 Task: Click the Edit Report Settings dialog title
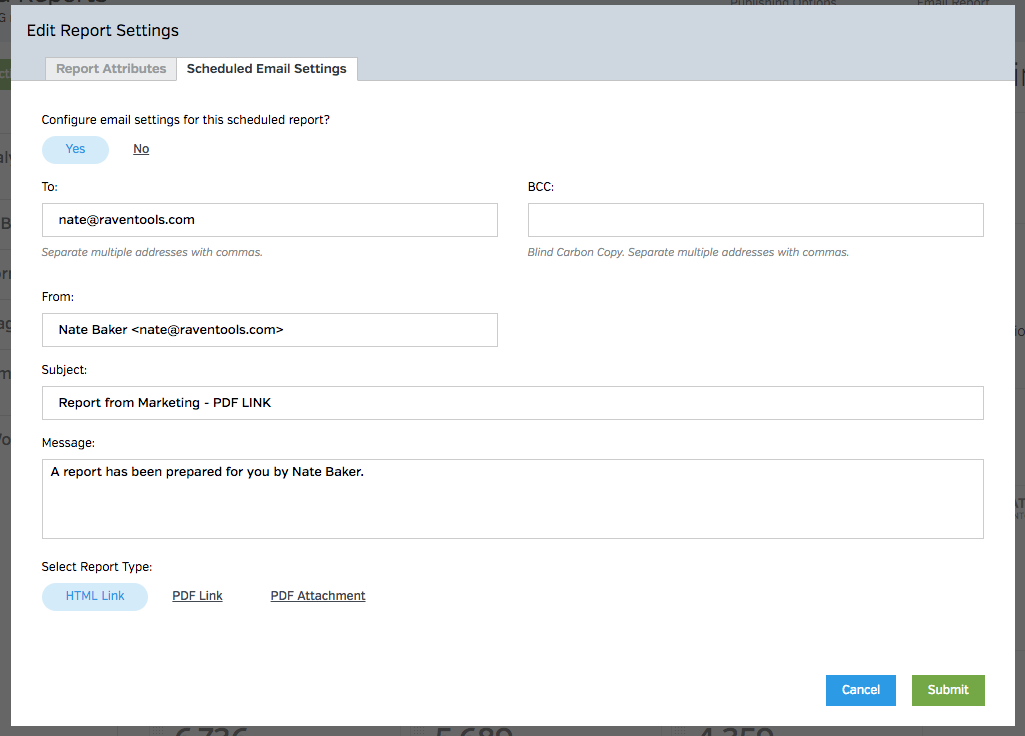click(103, 31)
